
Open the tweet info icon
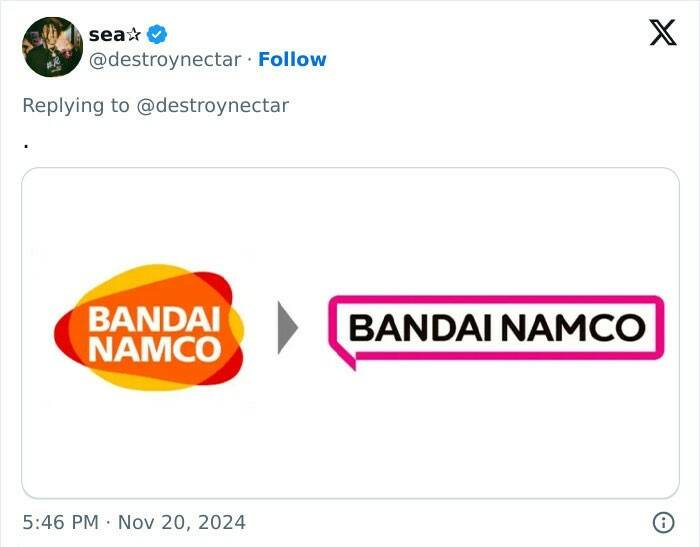[662, 522]
